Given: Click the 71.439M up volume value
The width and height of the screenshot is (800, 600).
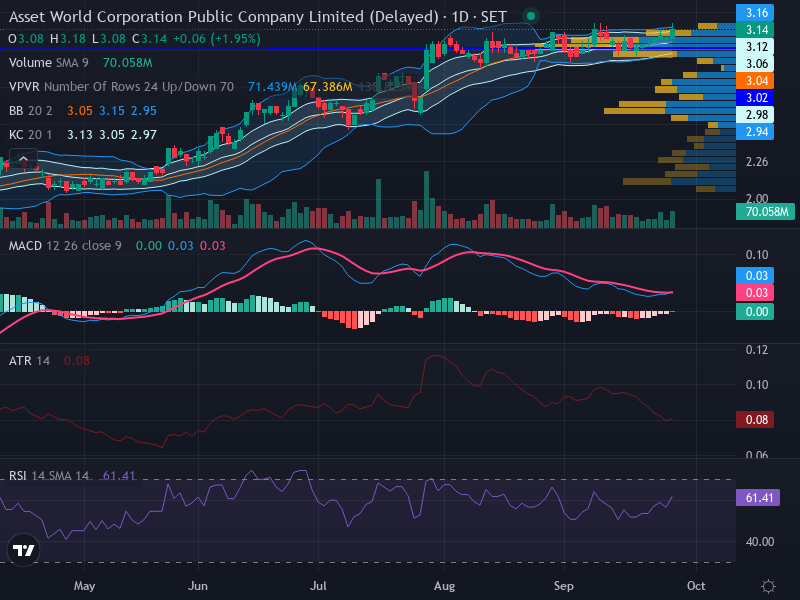Looking at the screenshot, I should click(x=272, y=87).
